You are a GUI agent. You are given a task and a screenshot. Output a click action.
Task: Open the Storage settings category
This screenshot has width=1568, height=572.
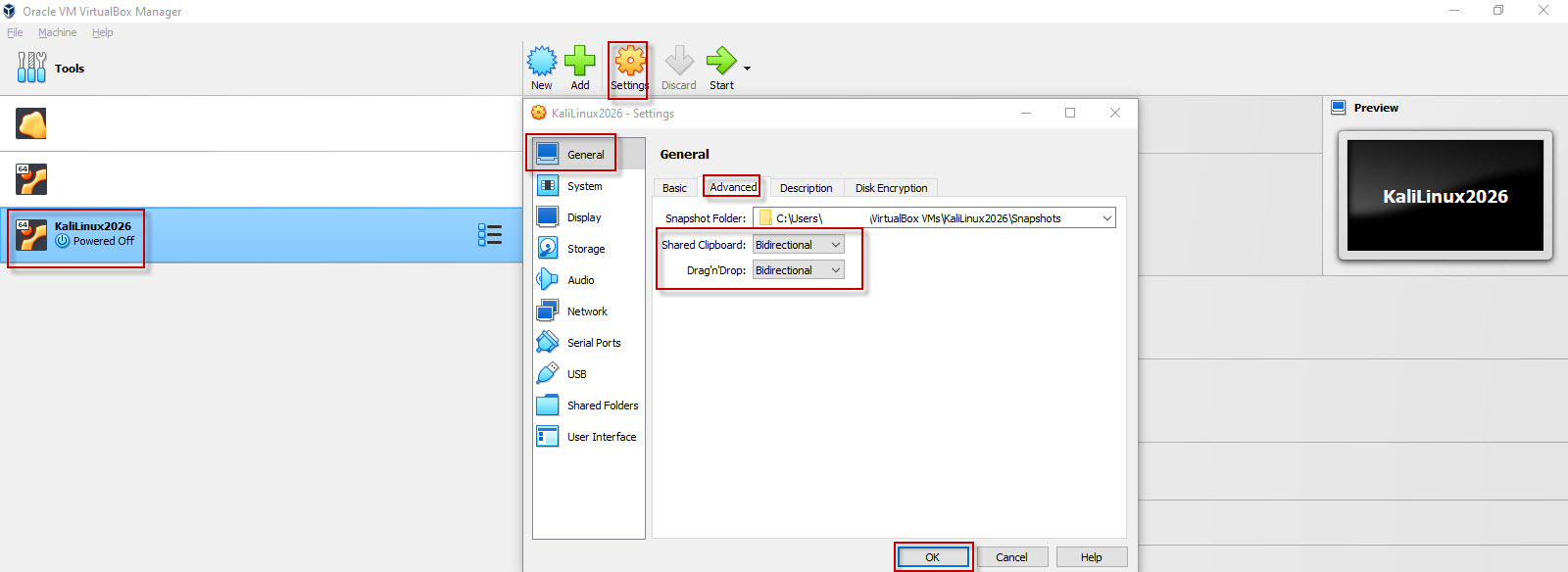(588, 249)
